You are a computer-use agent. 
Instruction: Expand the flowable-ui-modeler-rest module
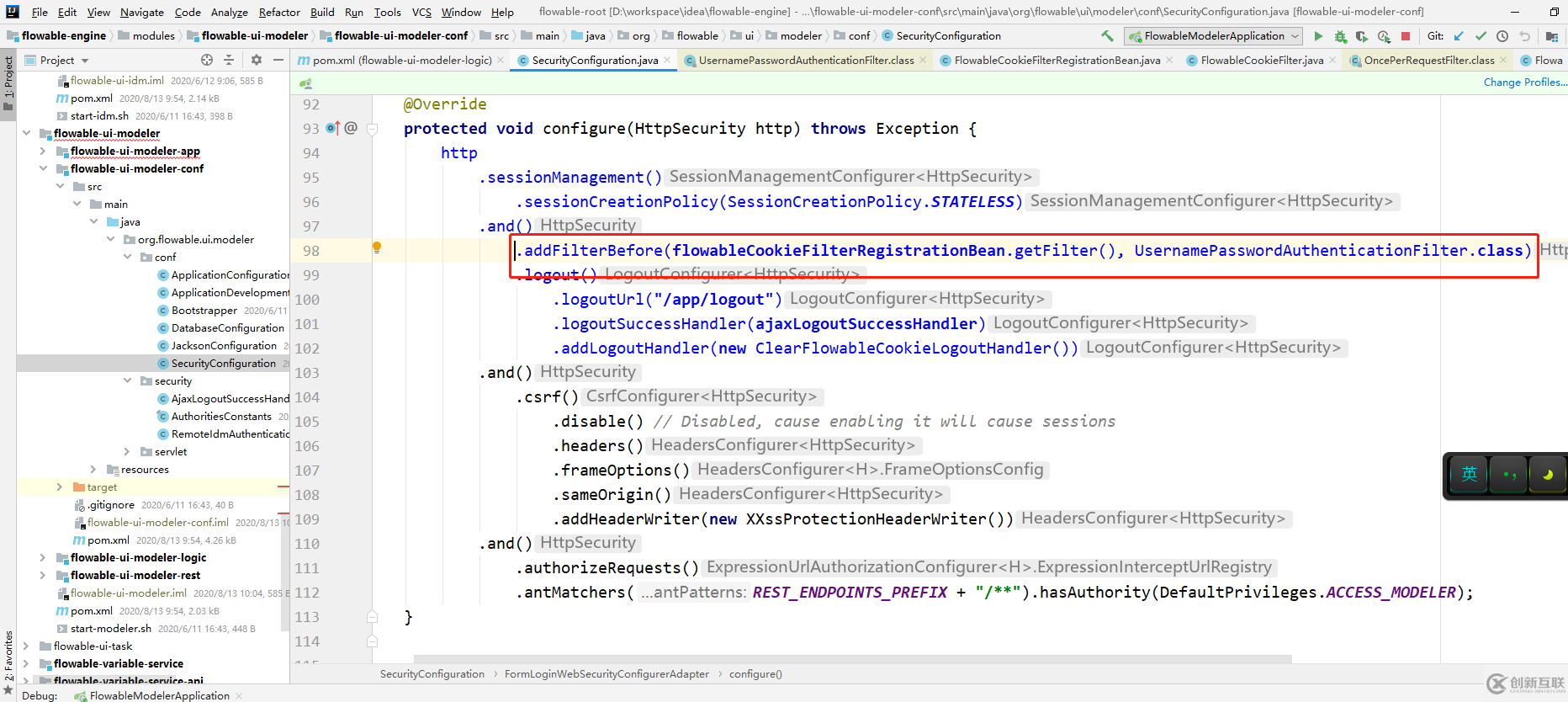(43, 575)
